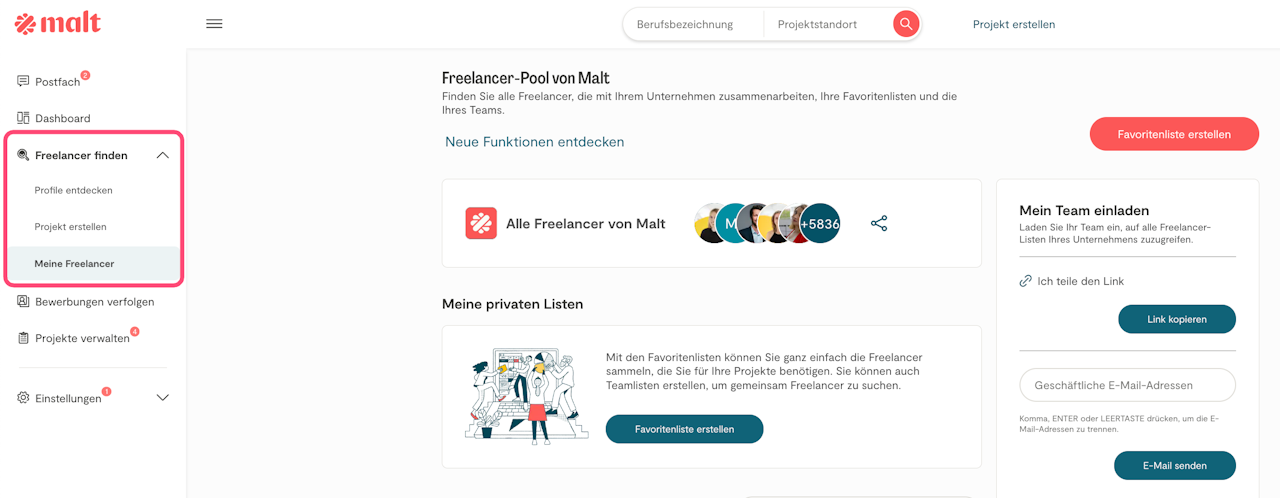Click the Malt icon on freelancer card
This screenshot has height=498, width=1280.
(481, 223)
